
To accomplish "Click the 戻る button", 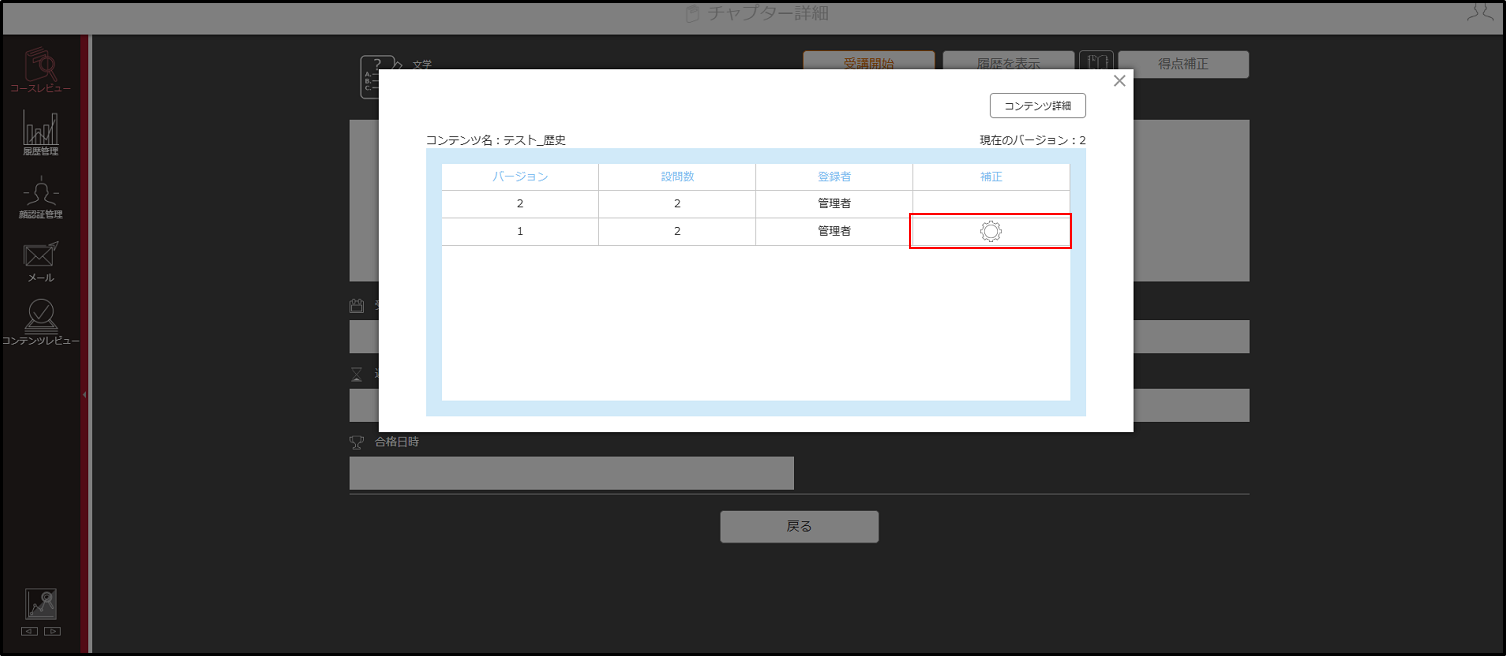I will pos(799,527).
